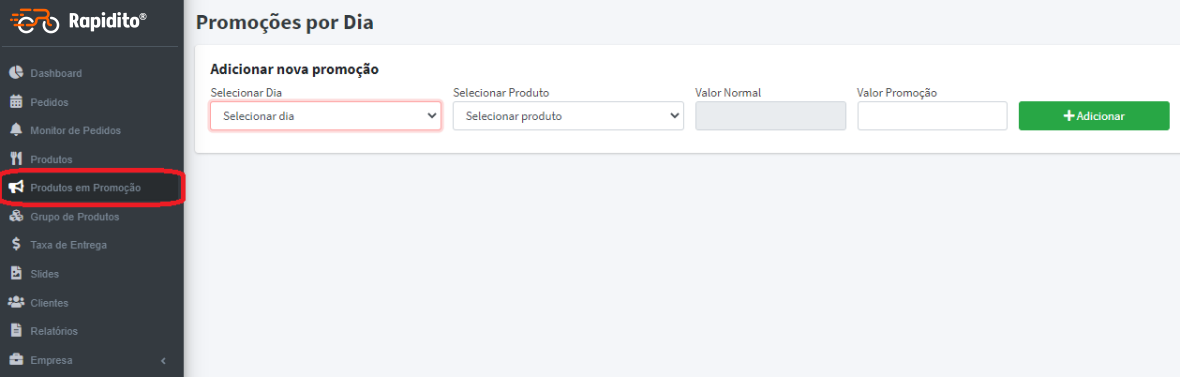Click the Produtos em Promoção megaphone icon

point(16,187)
